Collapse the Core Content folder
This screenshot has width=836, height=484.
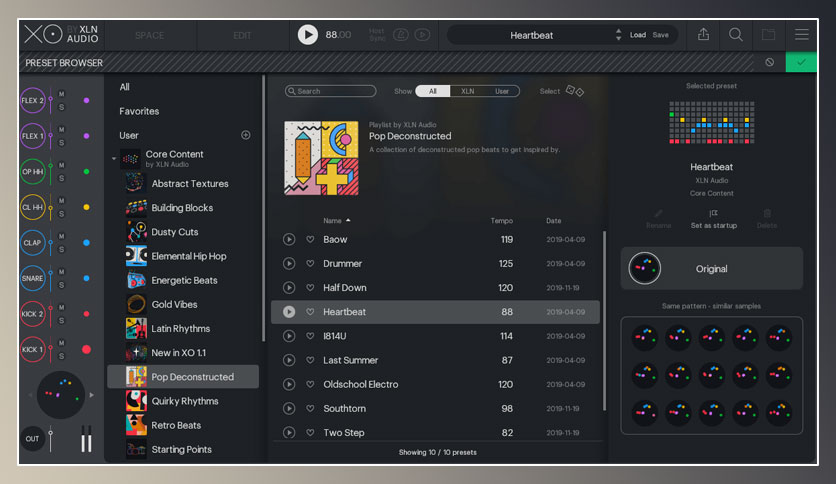coord(114,158)
